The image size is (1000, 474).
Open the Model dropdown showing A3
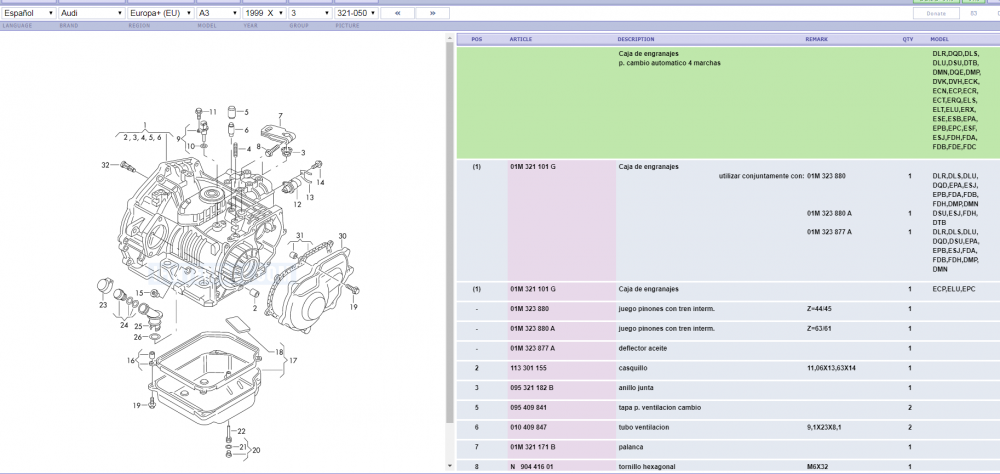click(x=218, y=13)
